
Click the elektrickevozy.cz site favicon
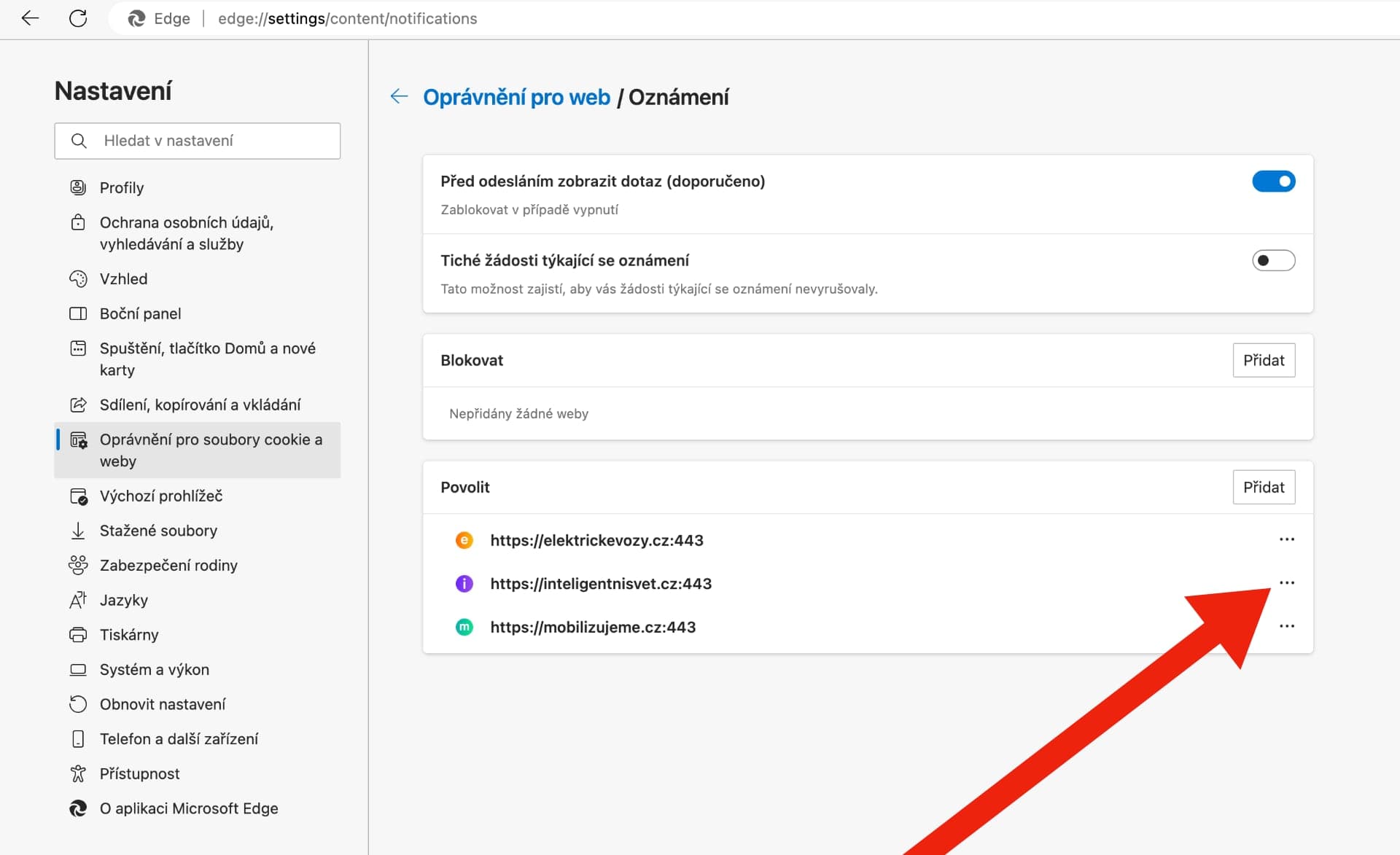pos(464,540)
